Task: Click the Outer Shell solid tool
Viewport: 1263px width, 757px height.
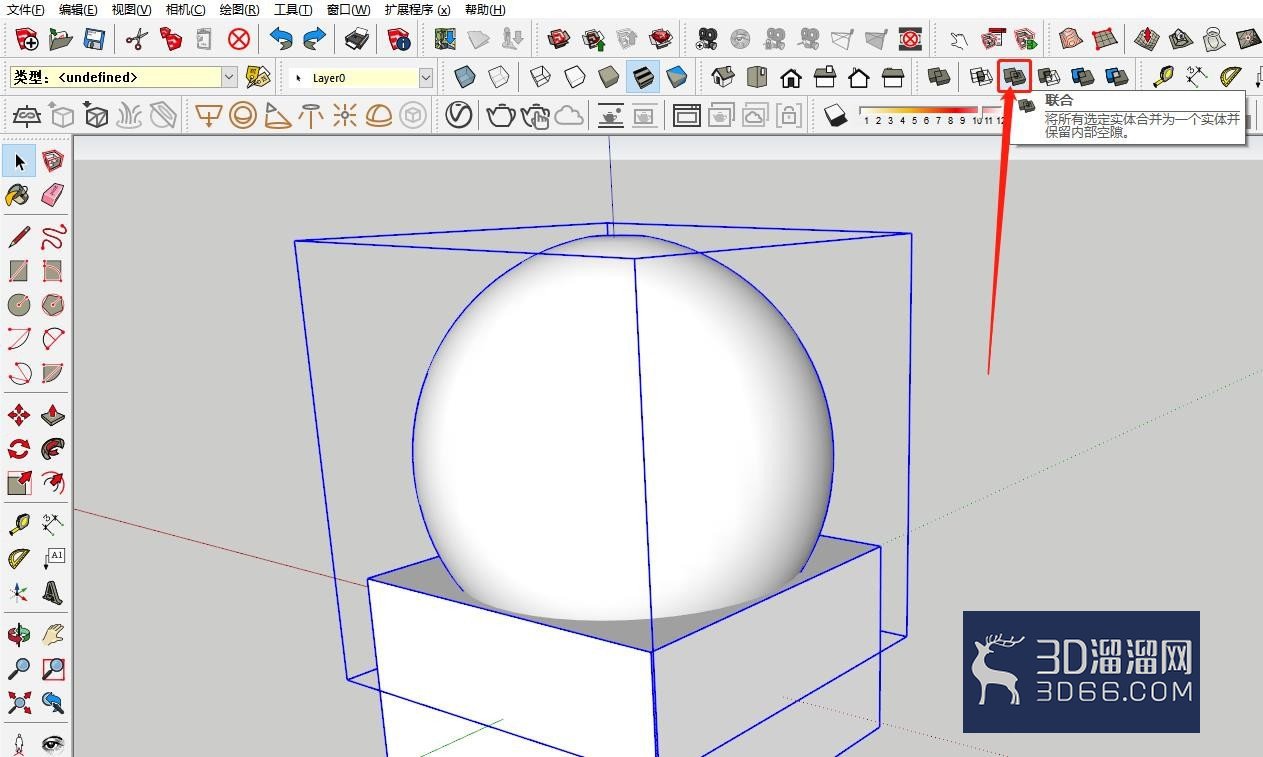Action: pos(939,76)
